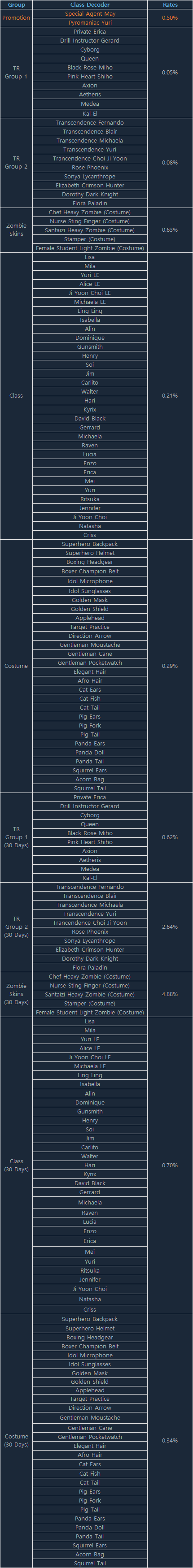Click the 0.21% class rate
Screen dimensions: 193x1568
(170, 396)
